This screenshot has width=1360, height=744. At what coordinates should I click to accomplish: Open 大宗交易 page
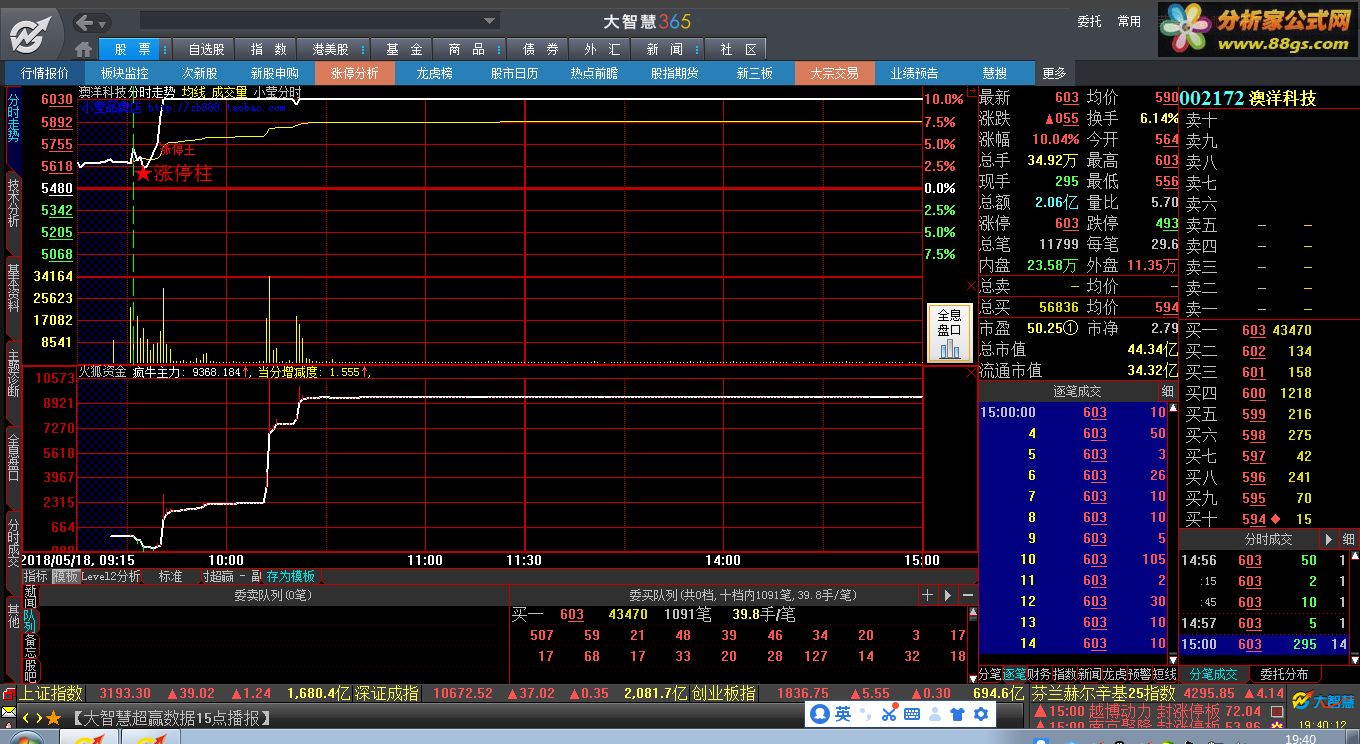[x=835, y=73]
